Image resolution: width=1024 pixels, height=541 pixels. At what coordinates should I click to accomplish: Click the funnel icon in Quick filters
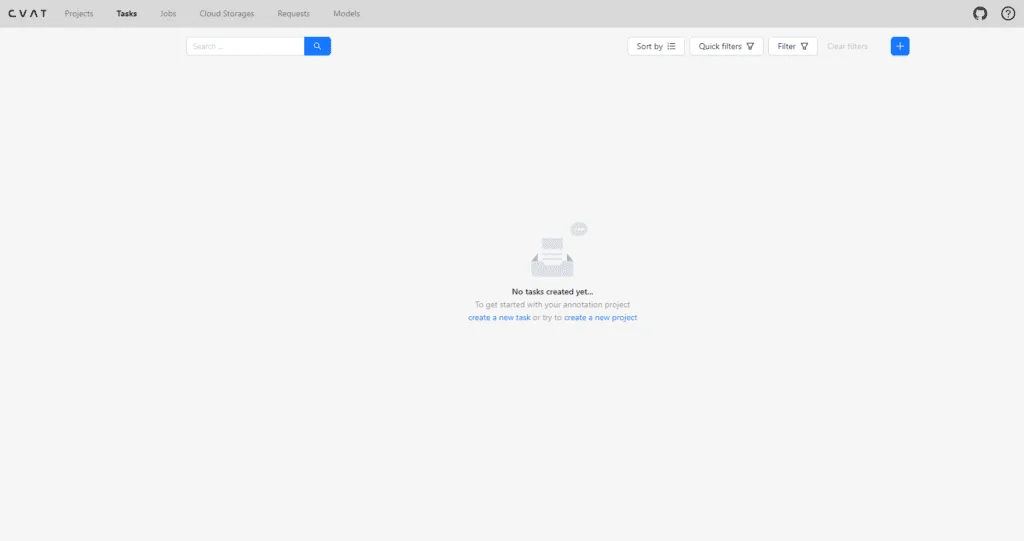[750, 46]
